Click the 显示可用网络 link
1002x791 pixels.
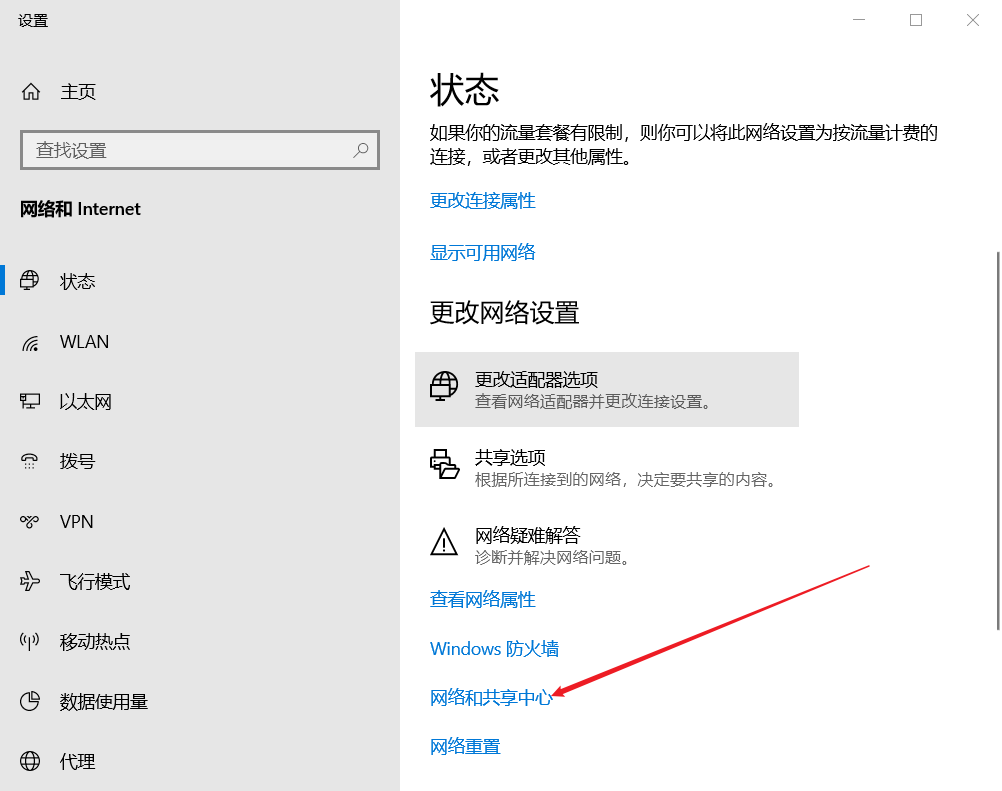(482, 252)
